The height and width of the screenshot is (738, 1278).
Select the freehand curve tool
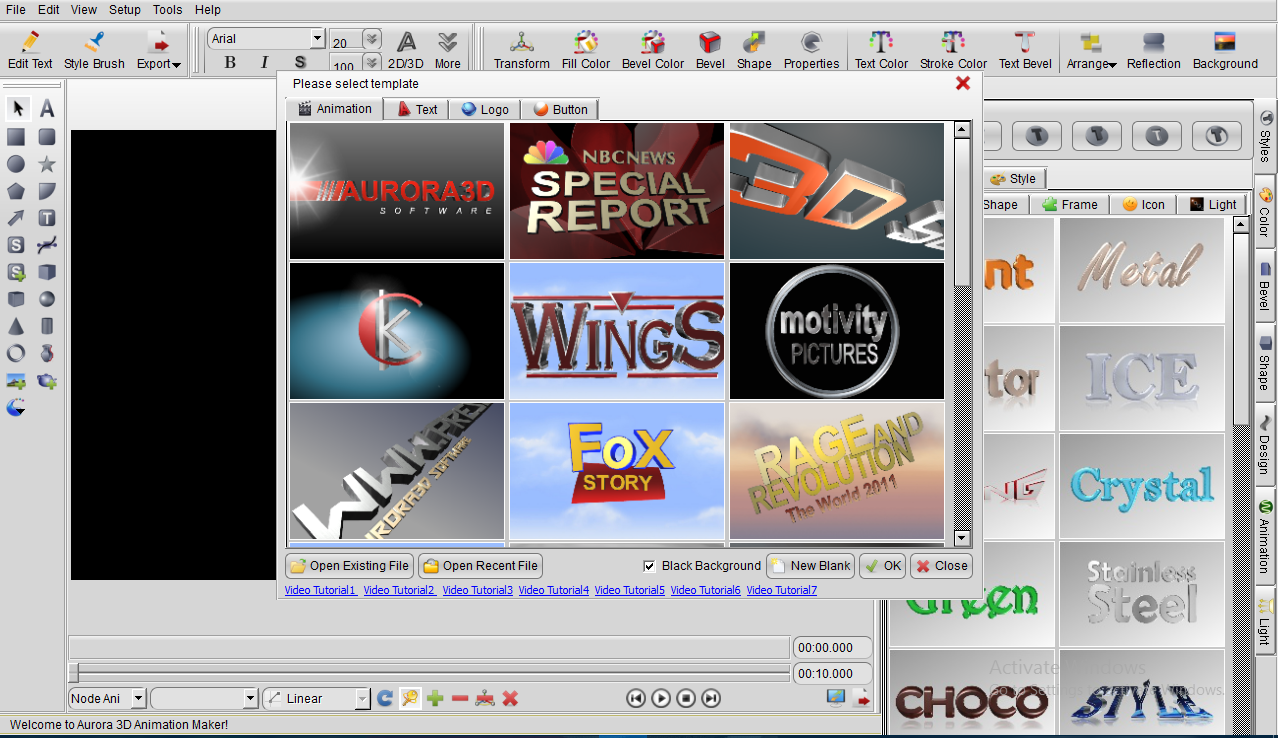47,245
